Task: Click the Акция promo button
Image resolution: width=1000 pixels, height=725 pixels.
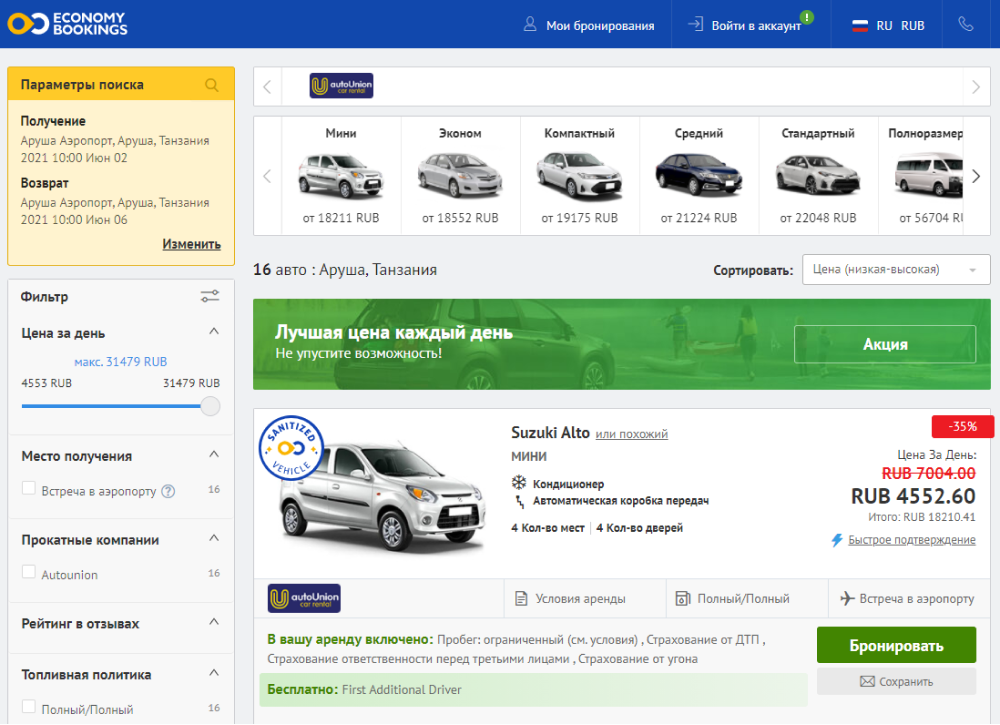Action: point(885,344)
